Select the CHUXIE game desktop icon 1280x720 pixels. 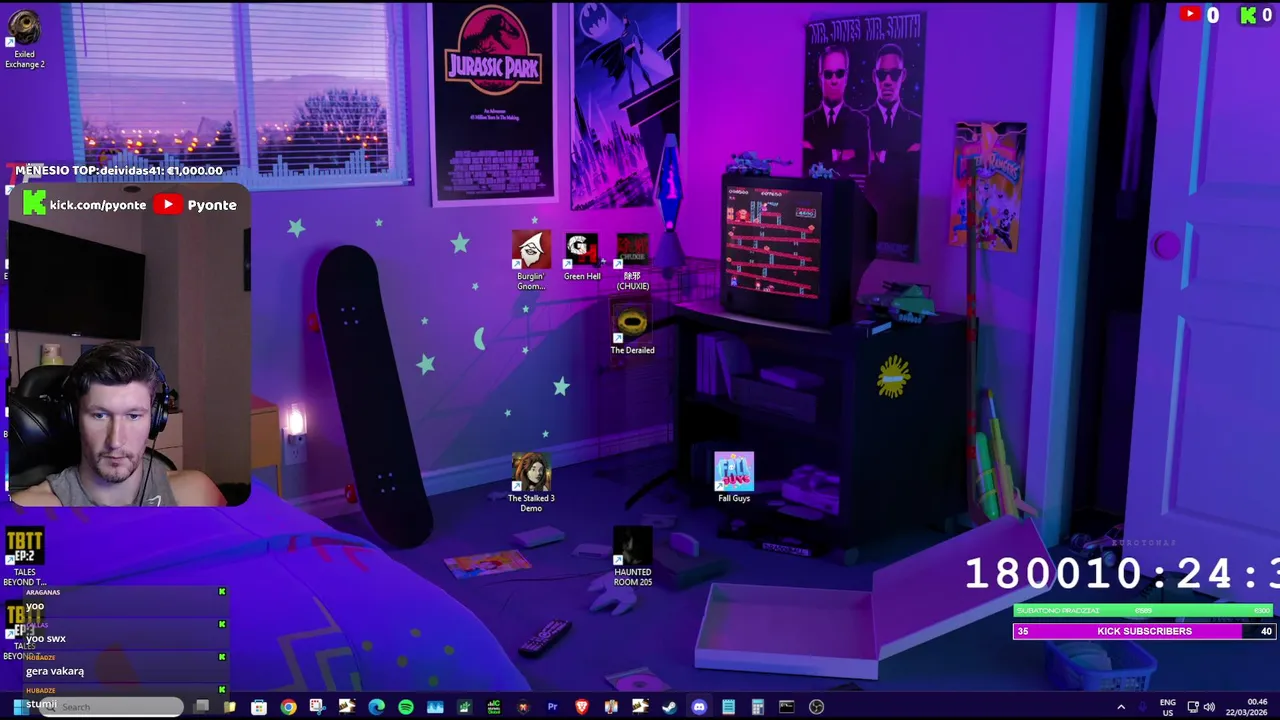[632, 262]
